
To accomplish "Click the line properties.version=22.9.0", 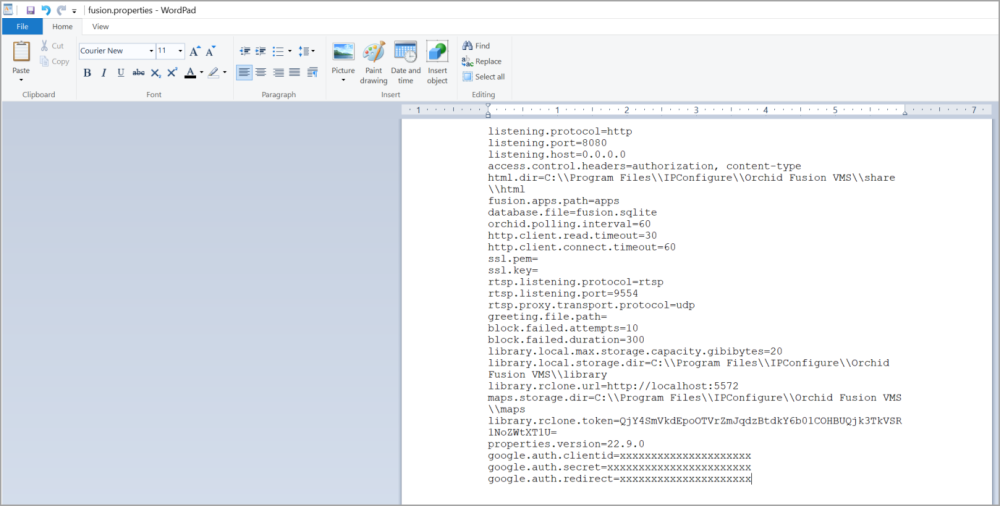I will tap(566, 443).
